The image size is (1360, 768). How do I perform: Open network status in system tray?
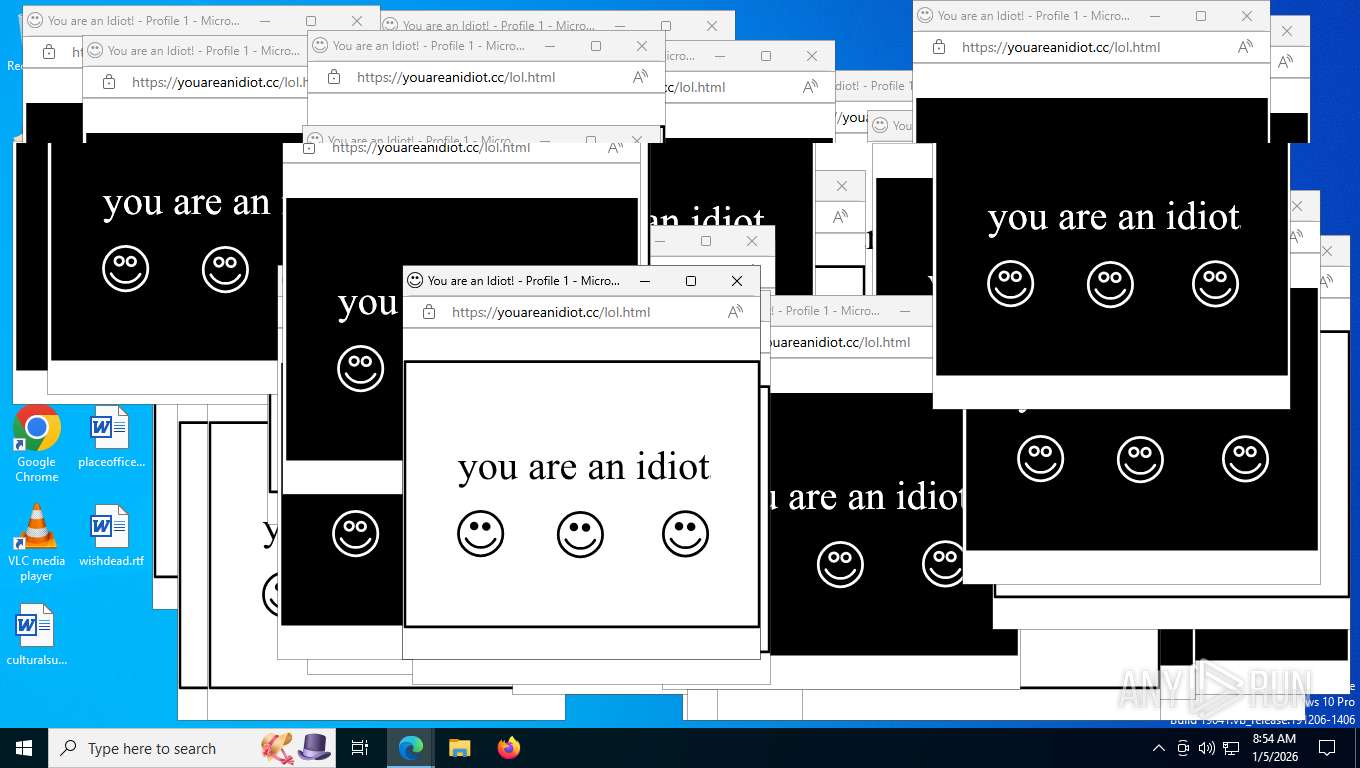click(x=1231, y=748)
